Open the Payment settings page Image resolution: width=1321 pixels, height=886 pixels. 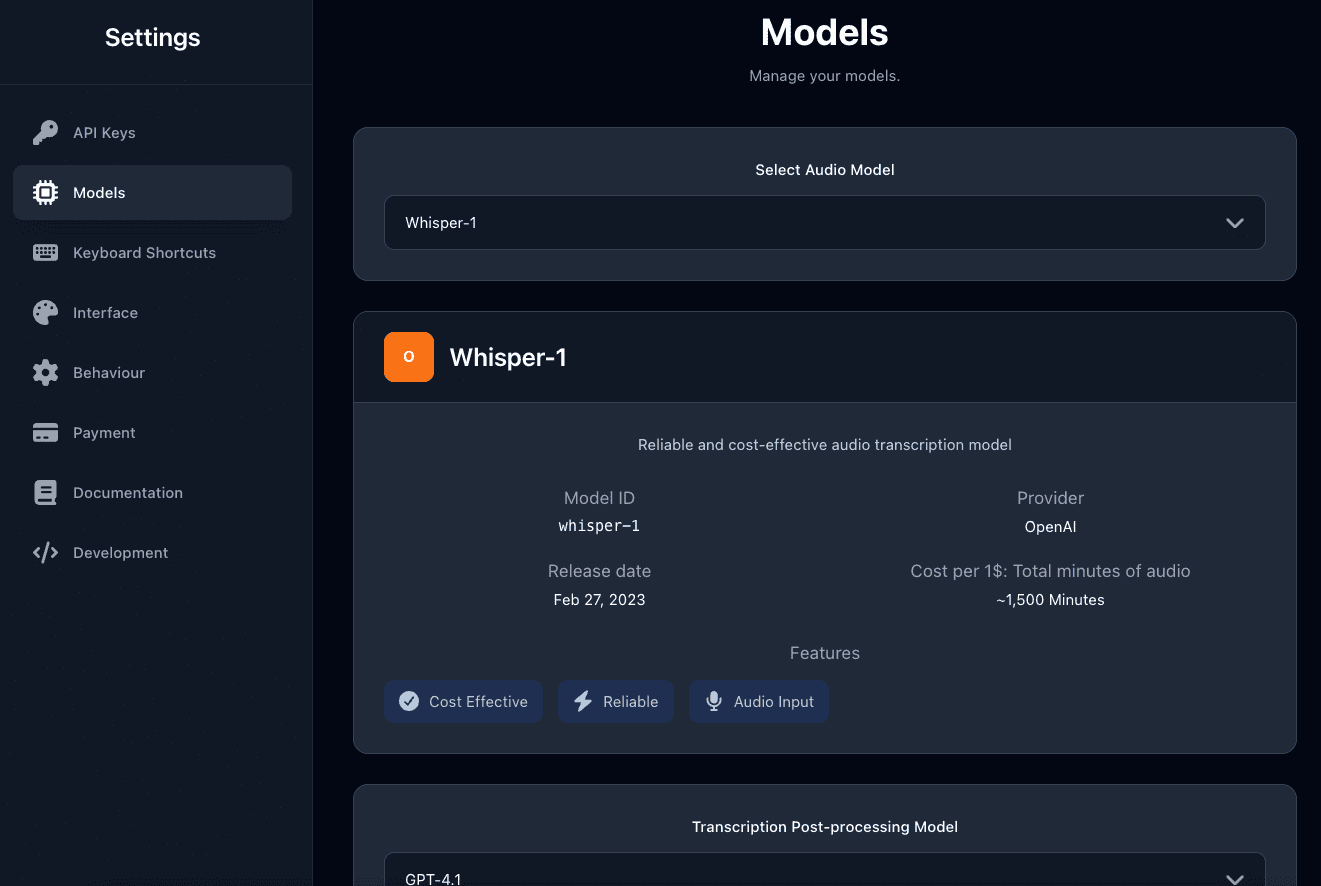click(x=152, y=433)
